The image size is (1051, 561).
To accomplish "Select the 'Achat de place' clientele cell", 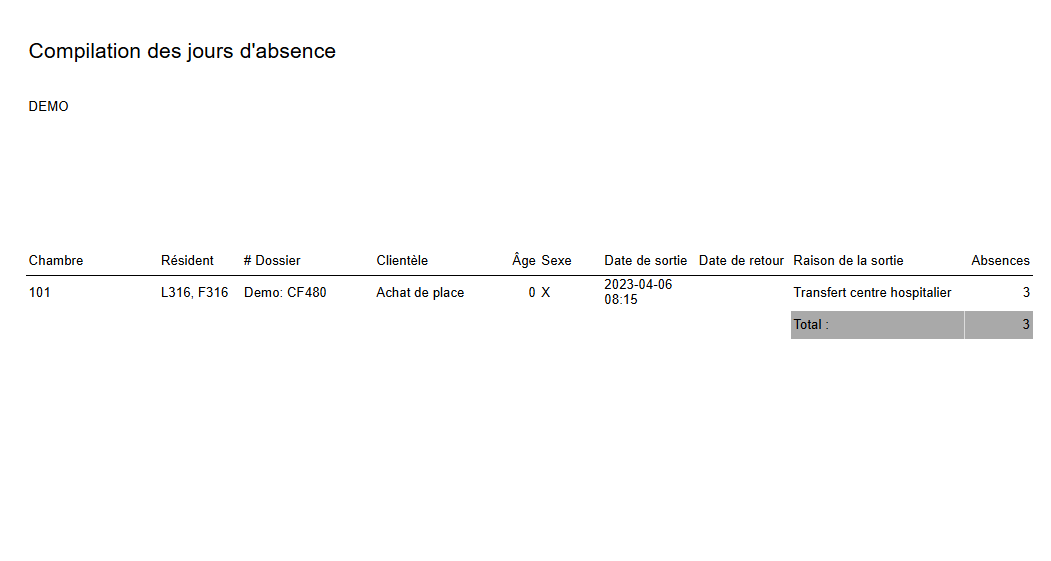I will pyautogui.click(x=420, y=293).
